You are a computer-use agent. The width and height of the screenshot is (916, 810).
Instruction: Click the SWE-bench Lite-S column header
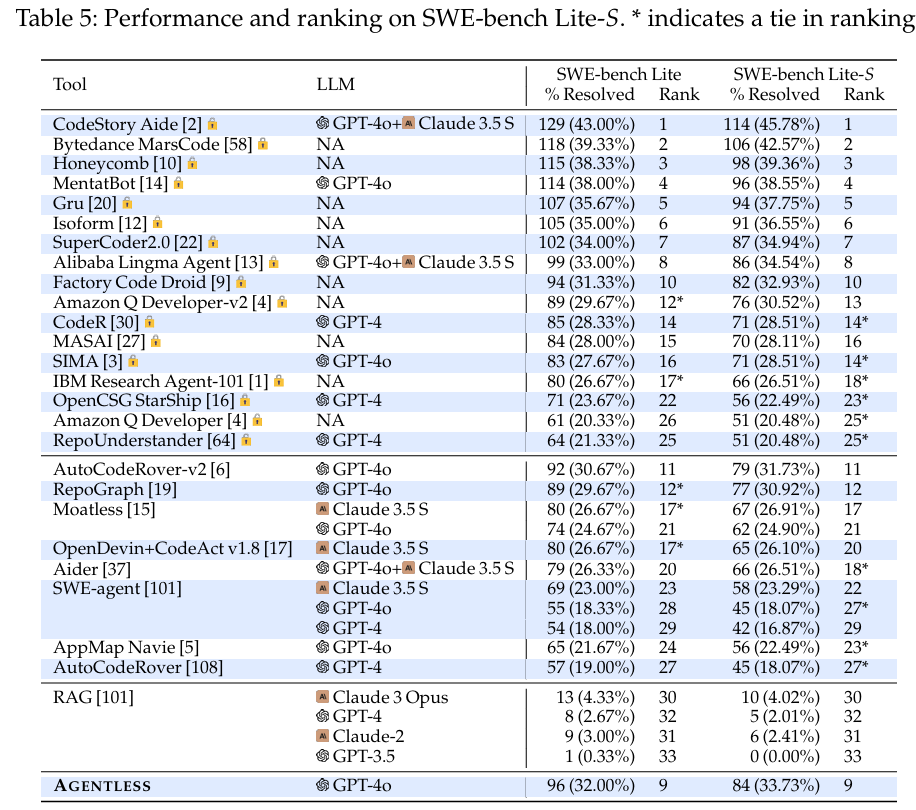click(804, 74)
